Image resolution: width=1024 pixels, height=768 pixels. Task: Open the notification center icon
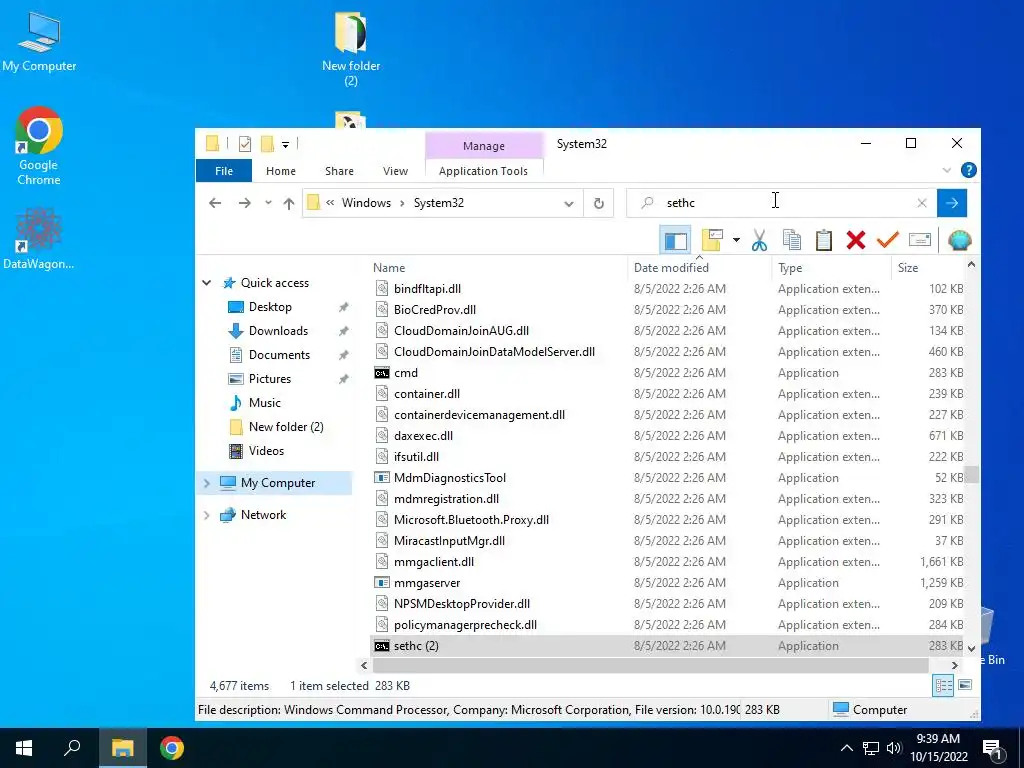tap(993, 748)
